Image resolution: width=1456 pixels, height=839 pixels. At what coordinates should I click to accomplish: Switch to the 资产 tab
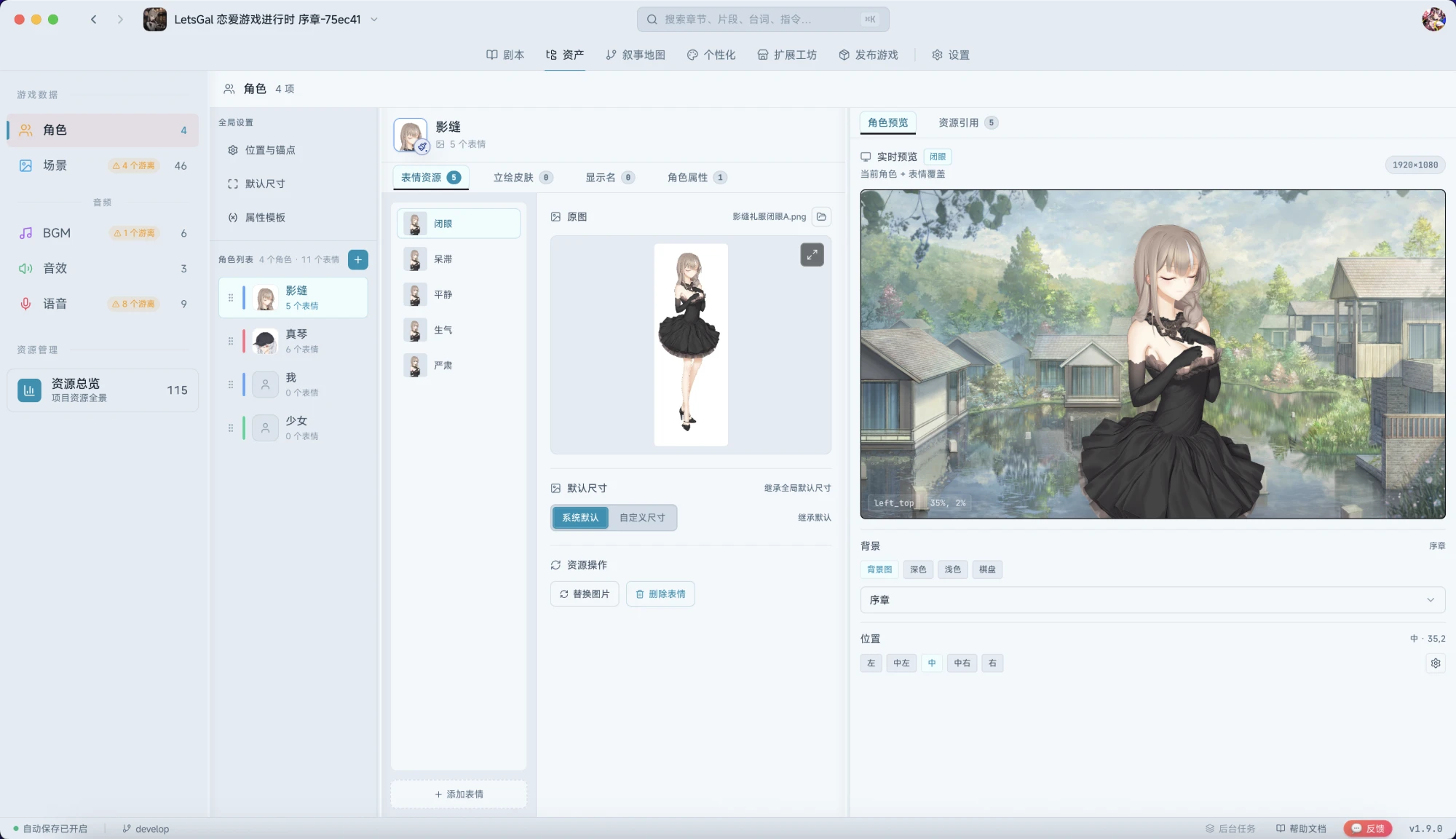(x=565, y=55)
